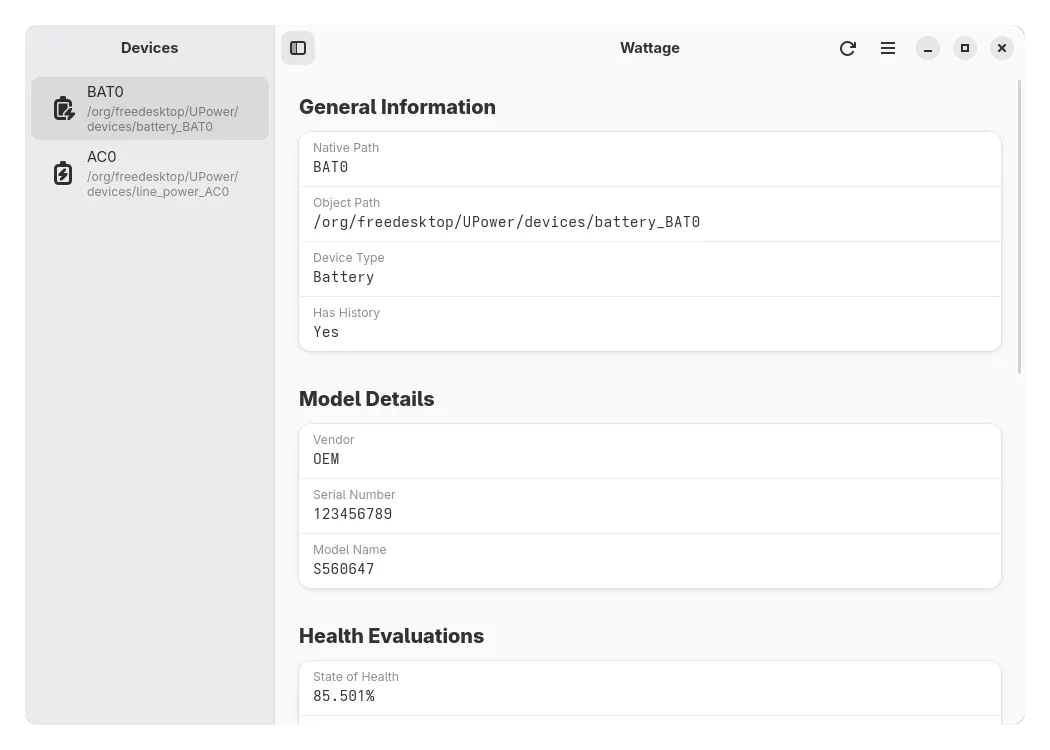Select the AC0 line power device
The image size is (1050, 750).
point(150,173)
